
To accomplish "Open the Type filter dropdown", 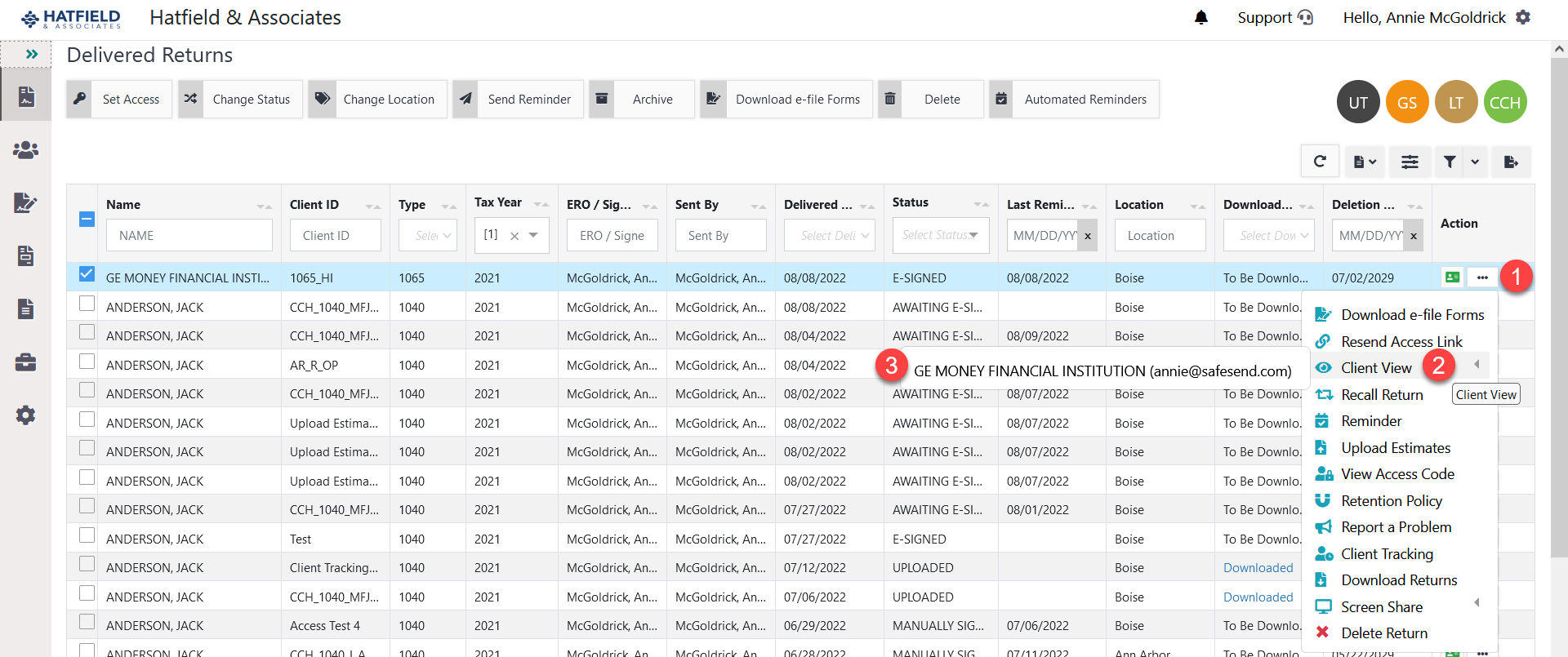I will pyautogui.click(x=427, y=236).
